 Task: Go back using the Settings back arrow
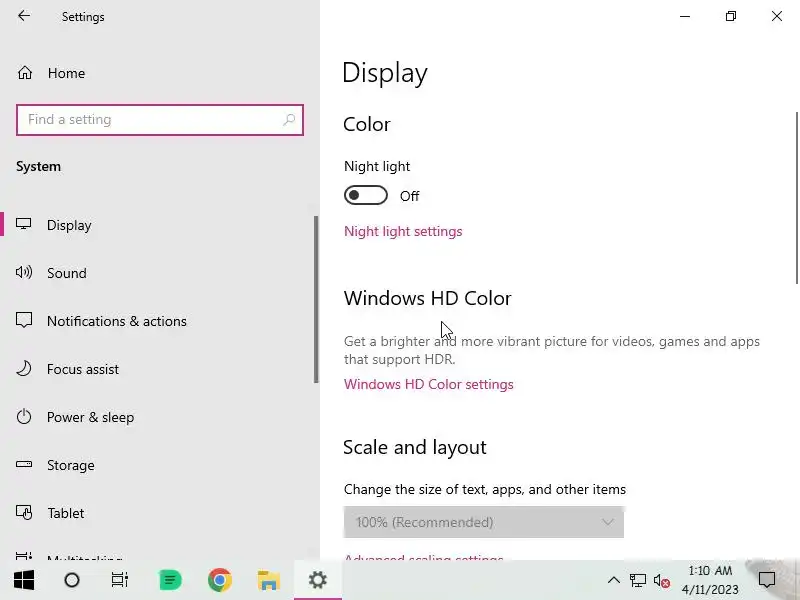[x=24, y=16]
